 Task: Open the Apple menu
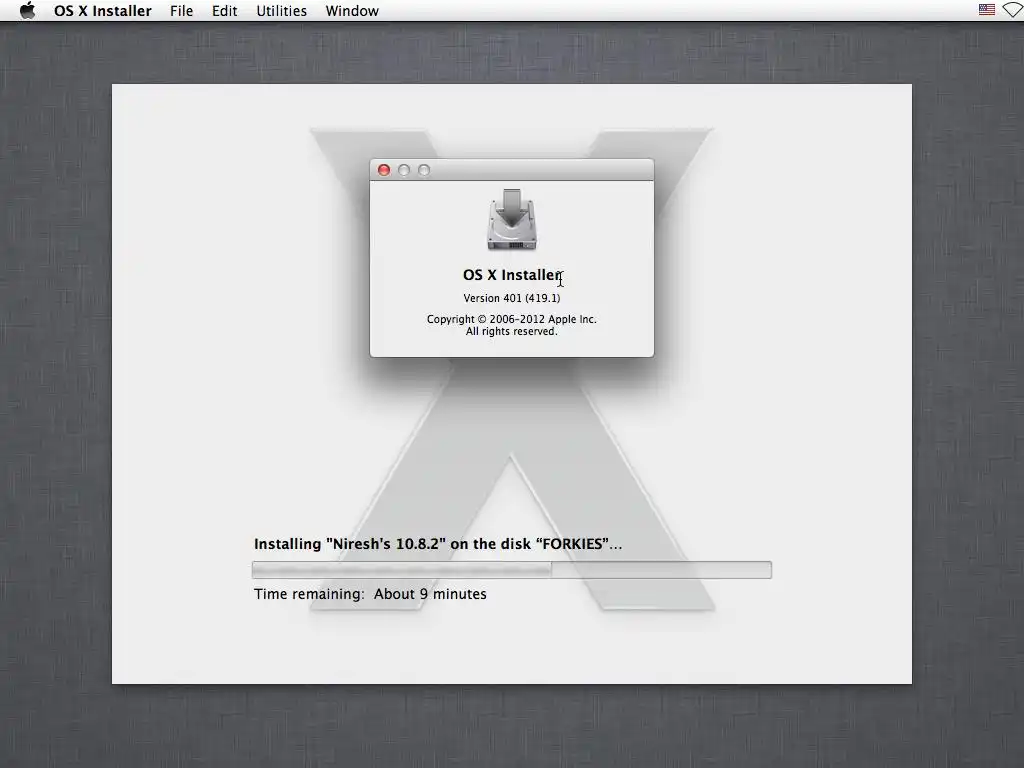click(27, 10)
